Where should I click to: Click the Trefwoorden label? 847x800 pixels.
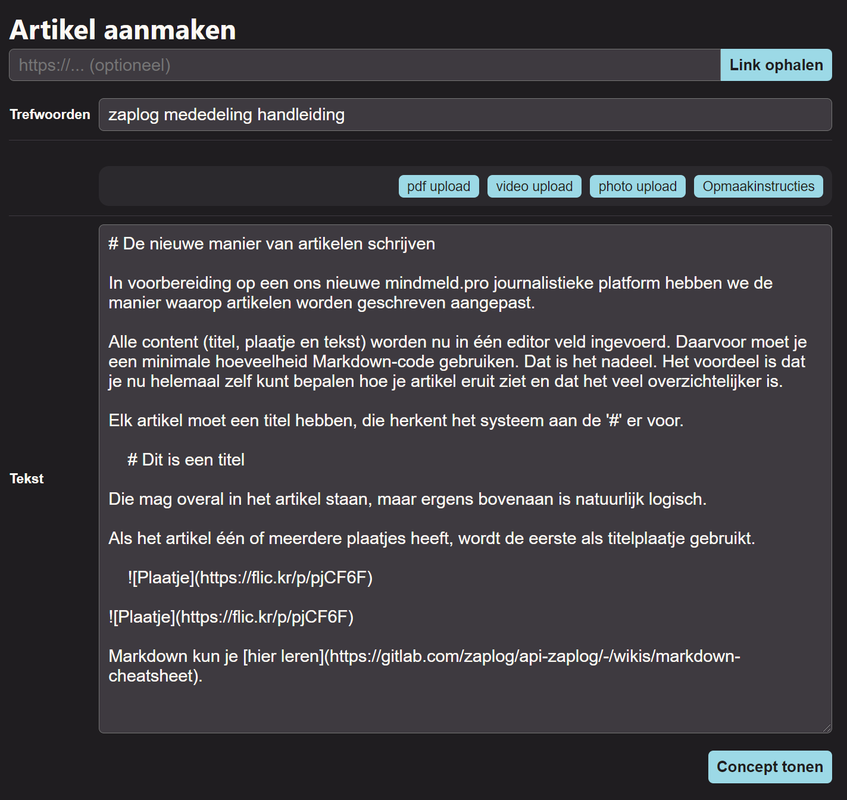(50, 115)
